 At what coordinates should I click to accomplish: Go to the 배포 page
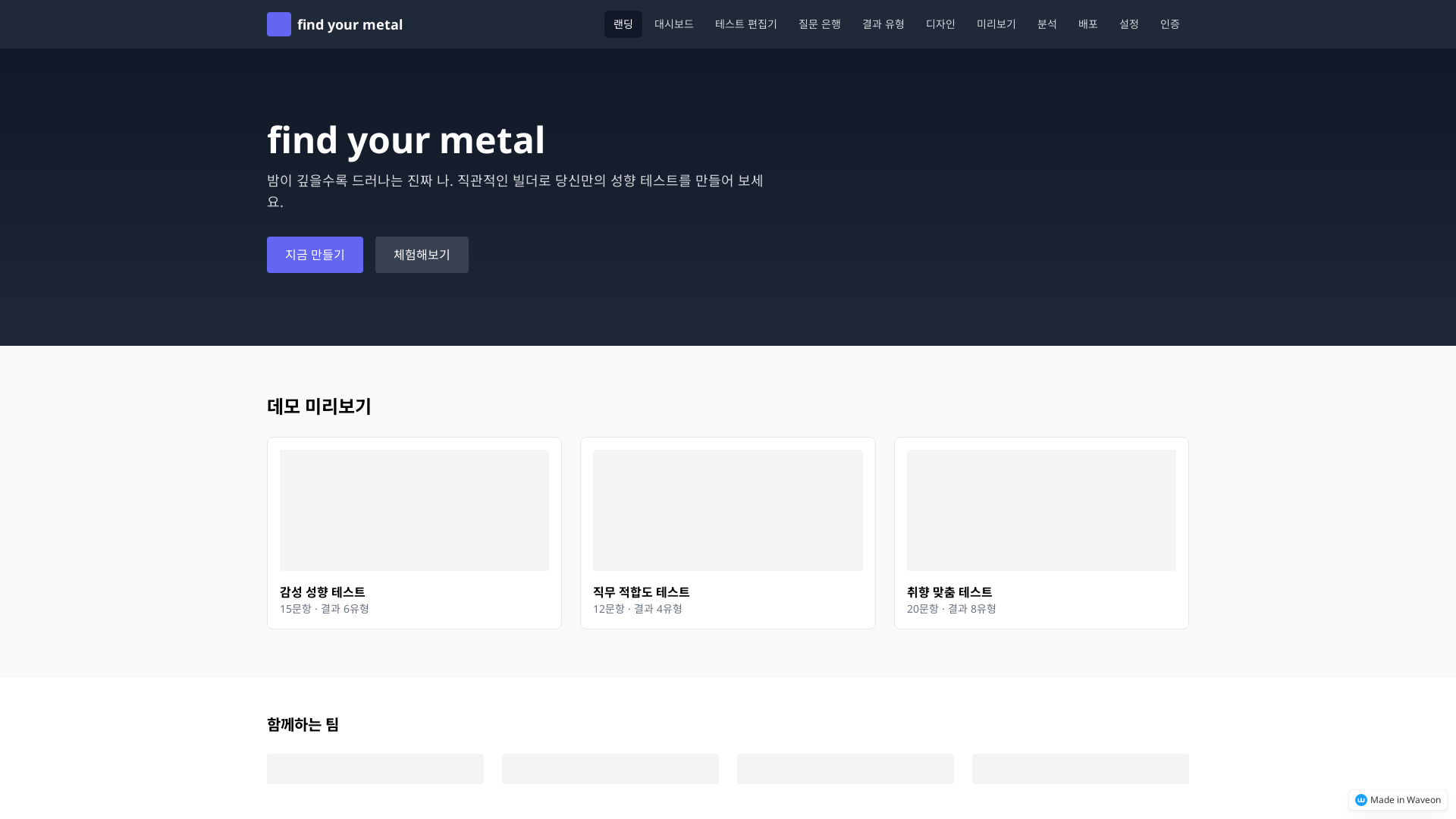1087,24
